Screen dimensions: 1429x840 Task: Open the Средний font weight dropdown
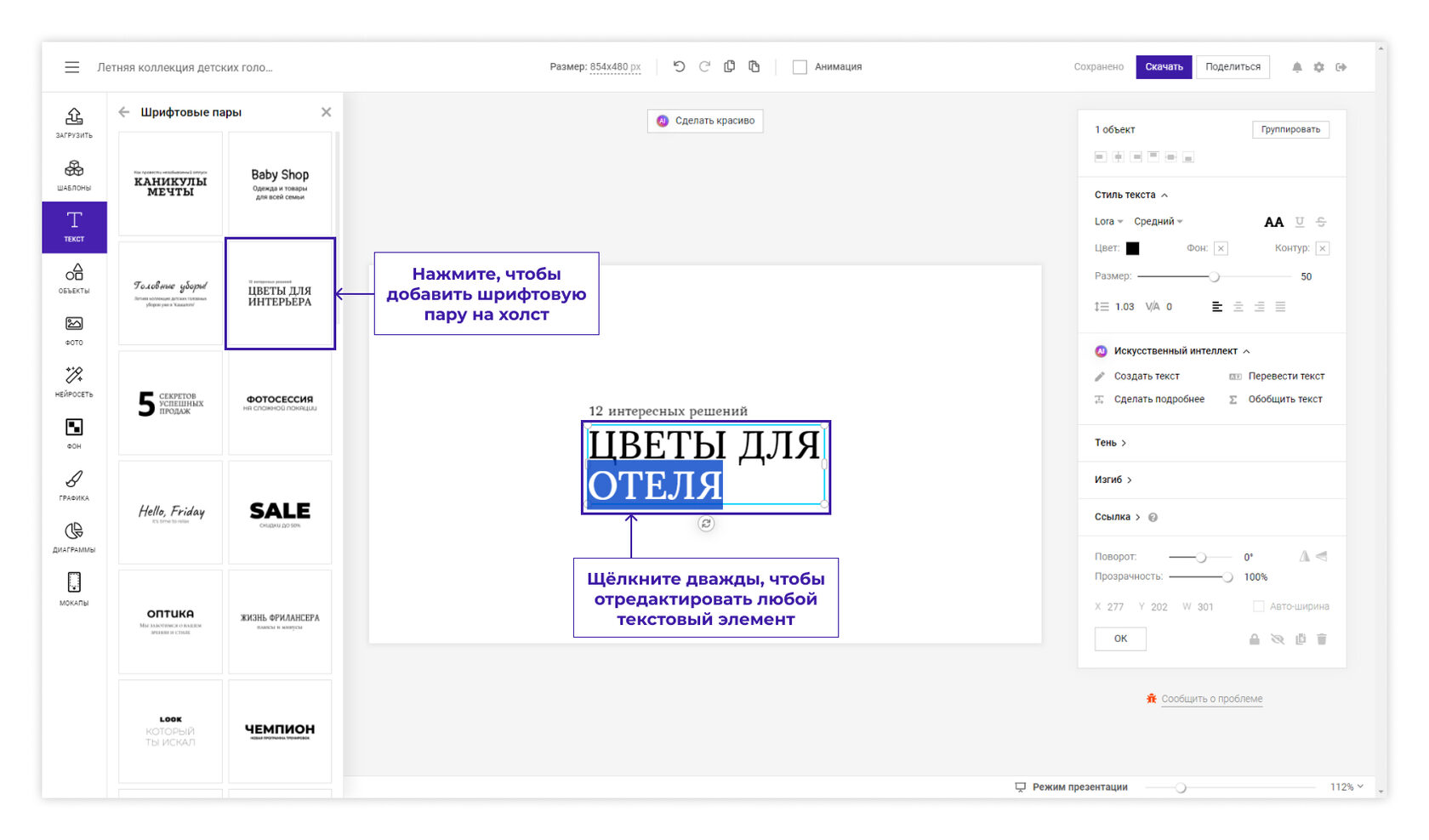[x=1158, y=222]
